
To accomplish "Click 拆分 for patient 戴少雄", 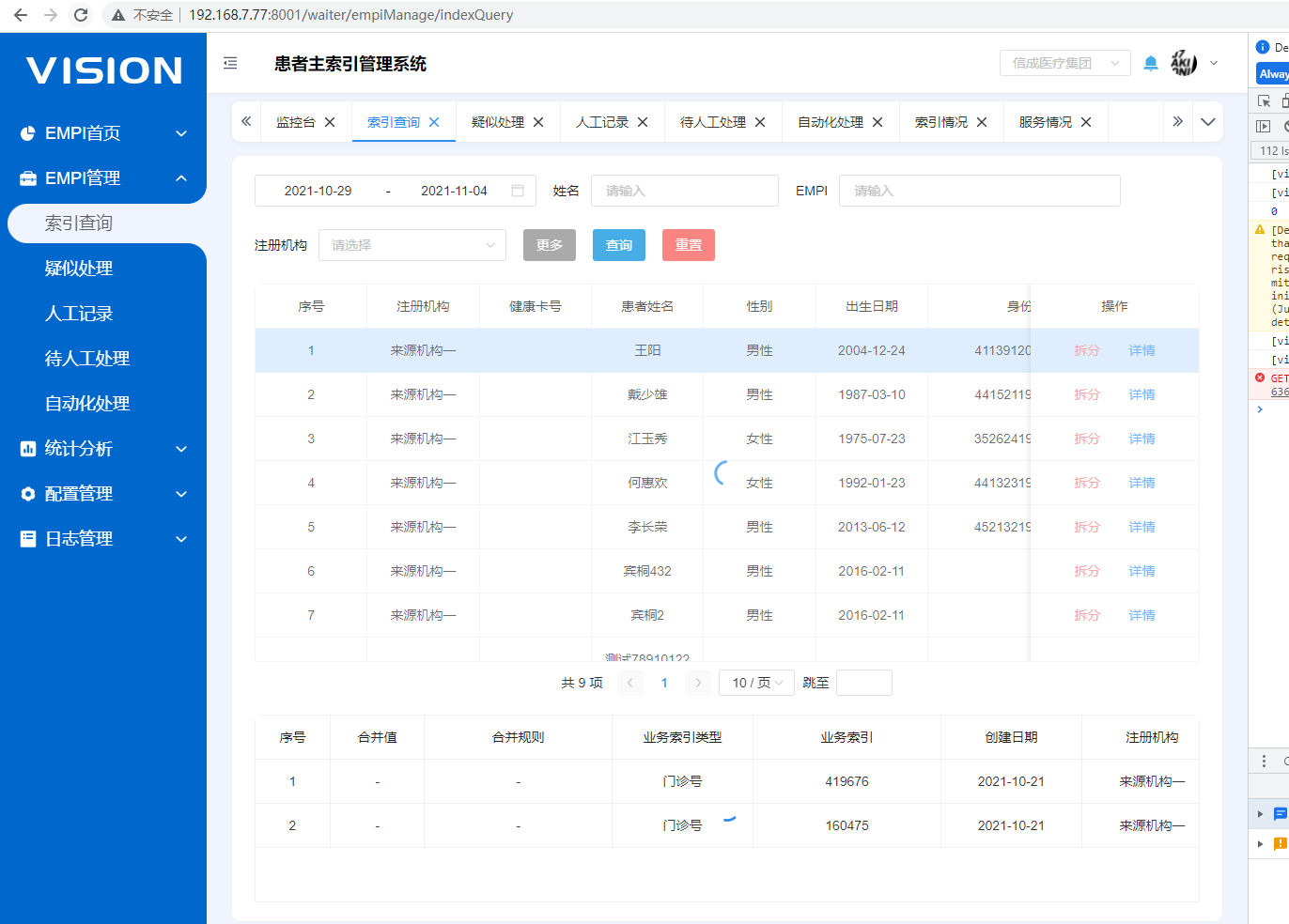I will pyautogui.click(x=1087, y=394).
